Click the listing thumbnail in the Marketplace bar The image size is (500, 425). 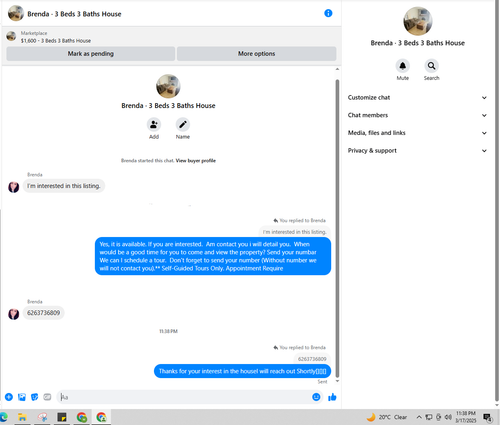point(11,36)
